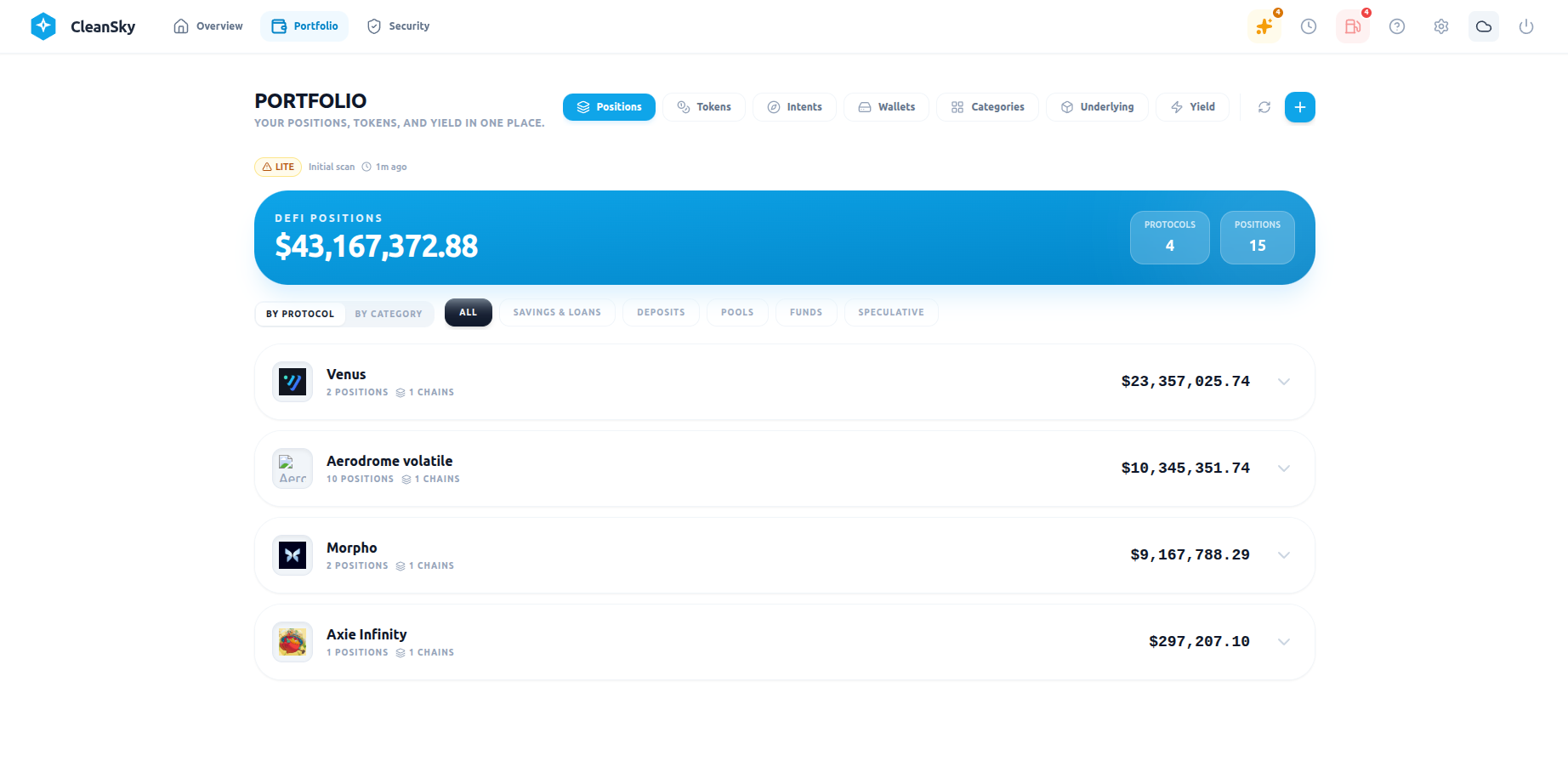Filter by Speculative
The width and height of the screenshot is (1568, 761).
coord(891,313)
